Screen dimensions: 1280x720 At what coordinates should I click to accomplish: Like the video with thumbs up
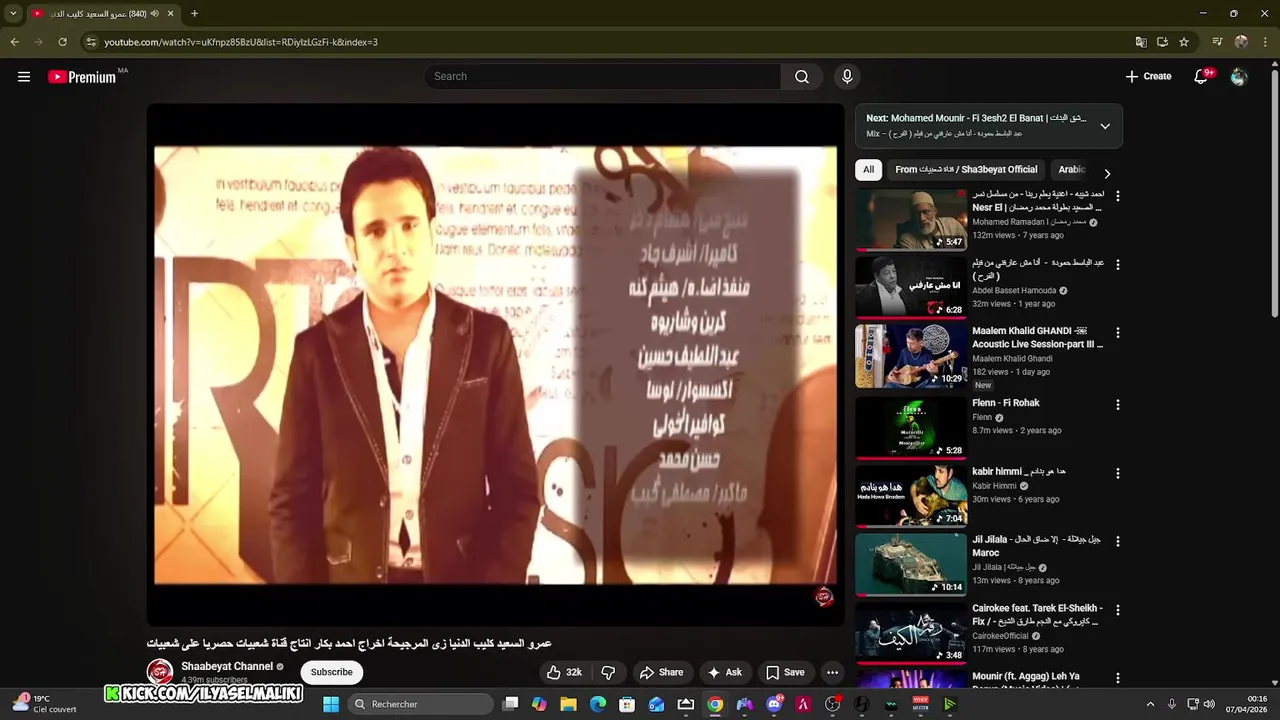point(564,672)
